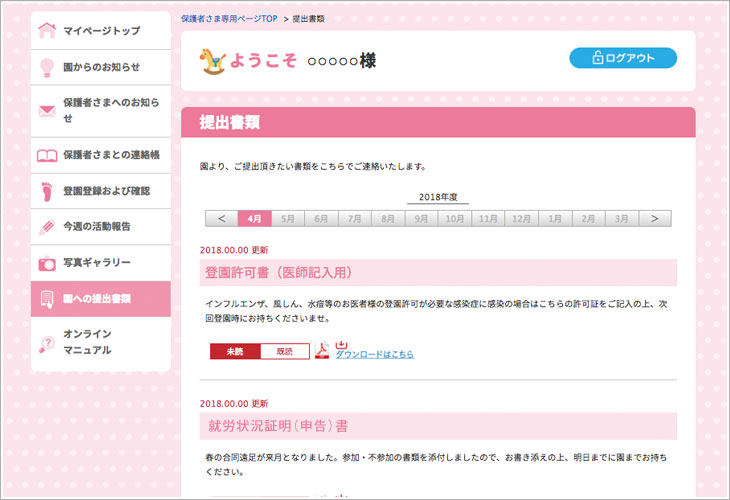This screenshot has width=730, height=500.
Task: Open オンラインマニュアル menu item
Action: click(101, 344)
